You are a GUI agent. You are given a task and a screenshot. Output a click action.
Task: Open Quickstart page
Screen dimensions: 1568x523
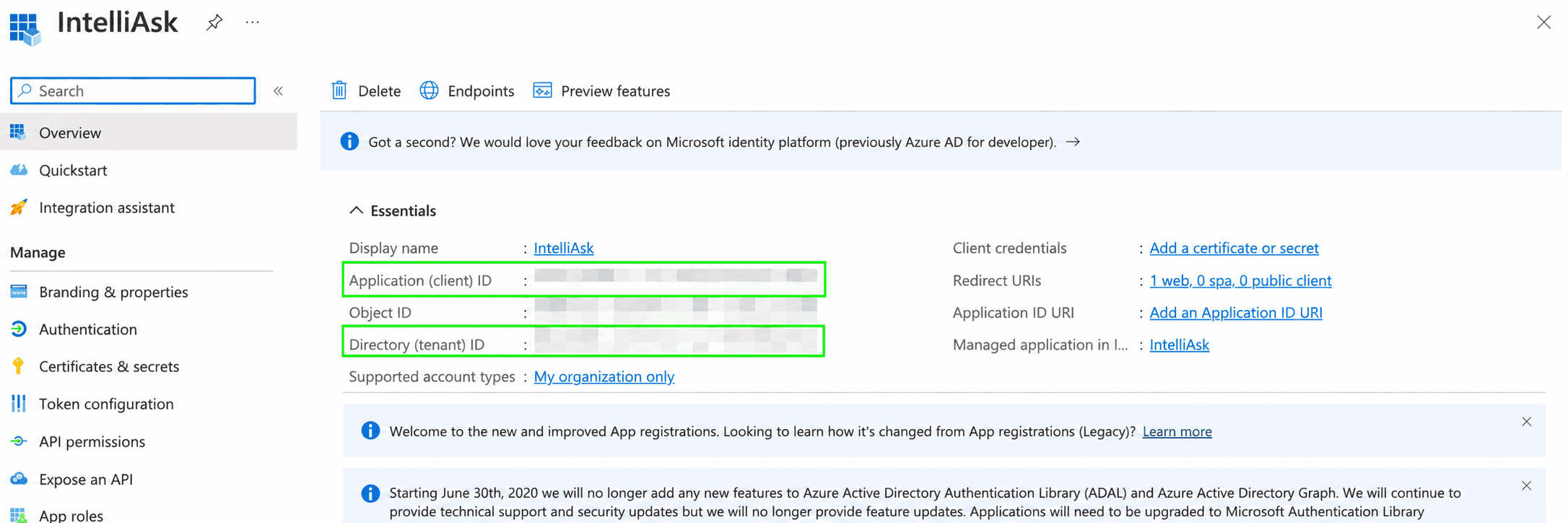tap(73, 170)
